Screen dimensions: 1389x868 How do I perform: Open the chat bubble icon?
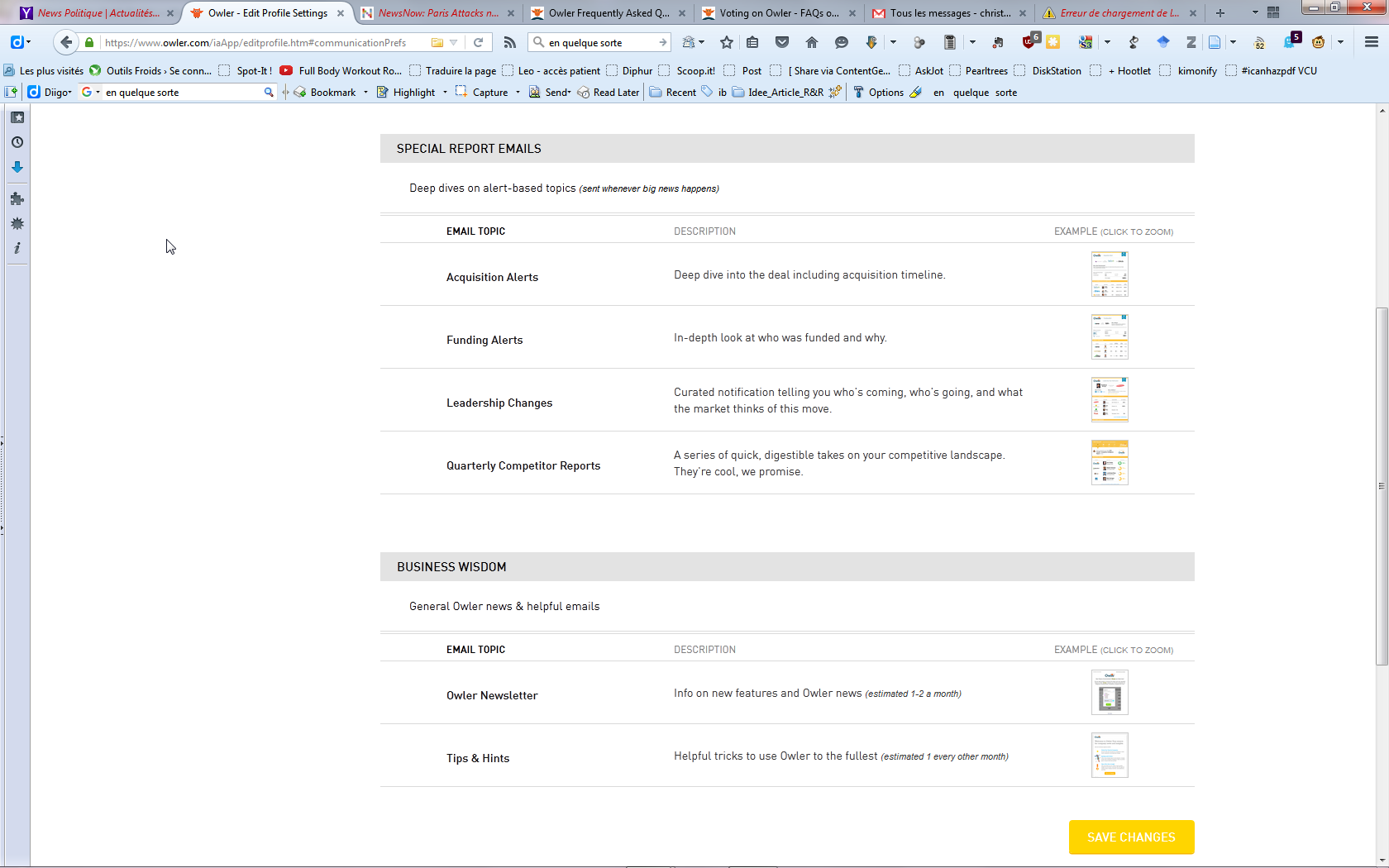click(x=842, y=42)
